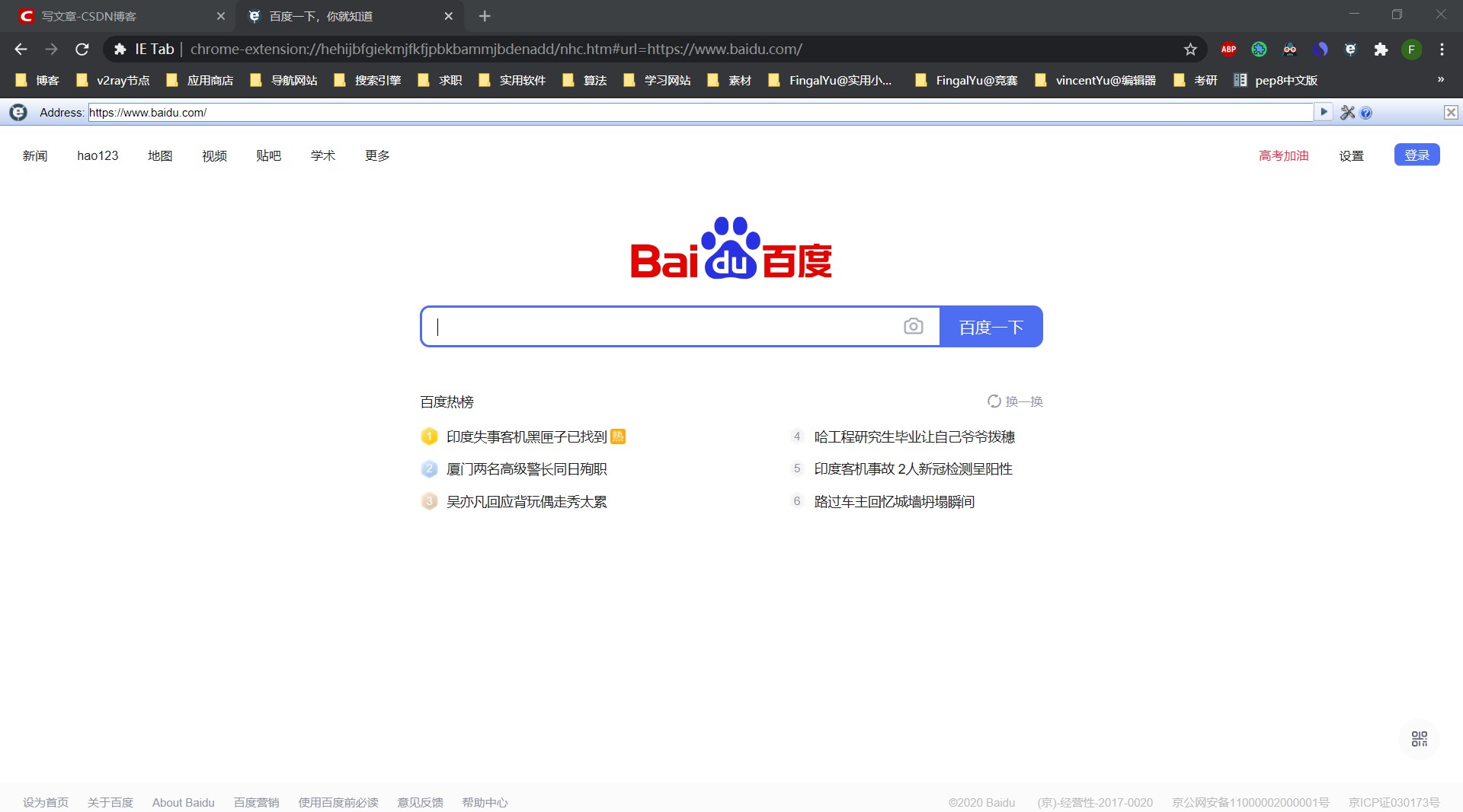Viewport: 1463px width, 812px height.
Task: Open hot item 厦门两名高级警长同日殉职
Action: point(527,469)
